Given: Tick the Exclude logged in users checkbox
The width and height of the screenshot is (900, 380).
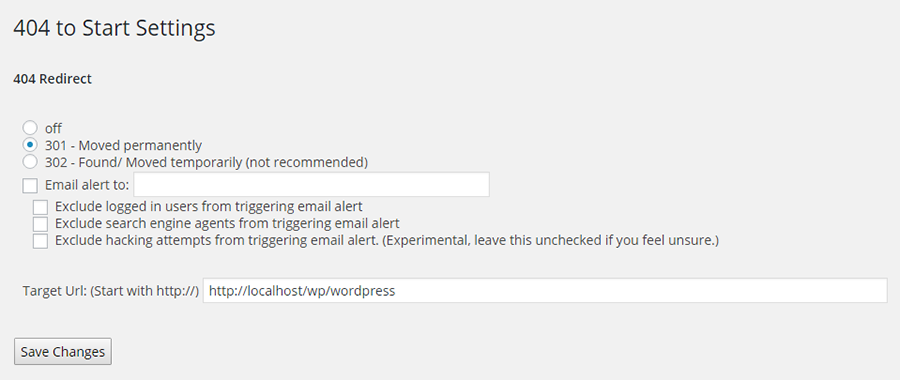Looking at the screenshot, I should pyautogui.click(x=40, y=207).
